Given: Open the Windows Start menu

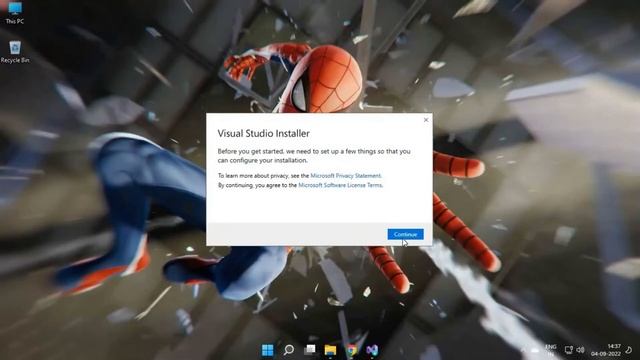Looking at the screenshot, I should [267, 350].
